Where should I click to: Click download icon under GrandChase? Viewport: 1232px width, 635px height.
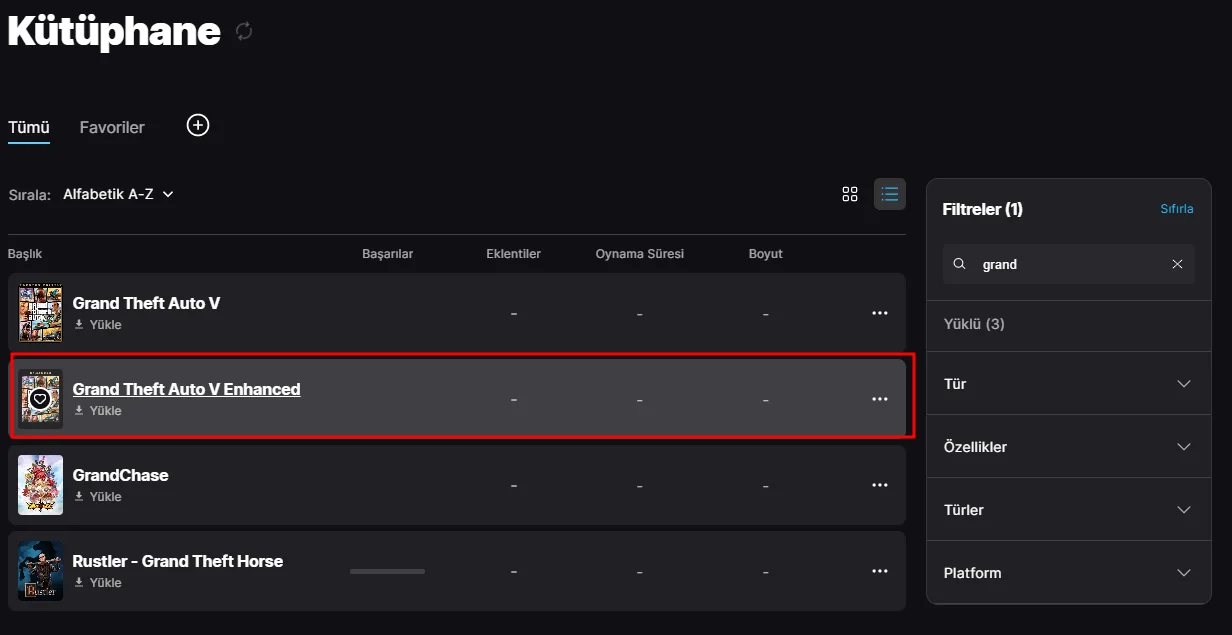coord(79,497)
